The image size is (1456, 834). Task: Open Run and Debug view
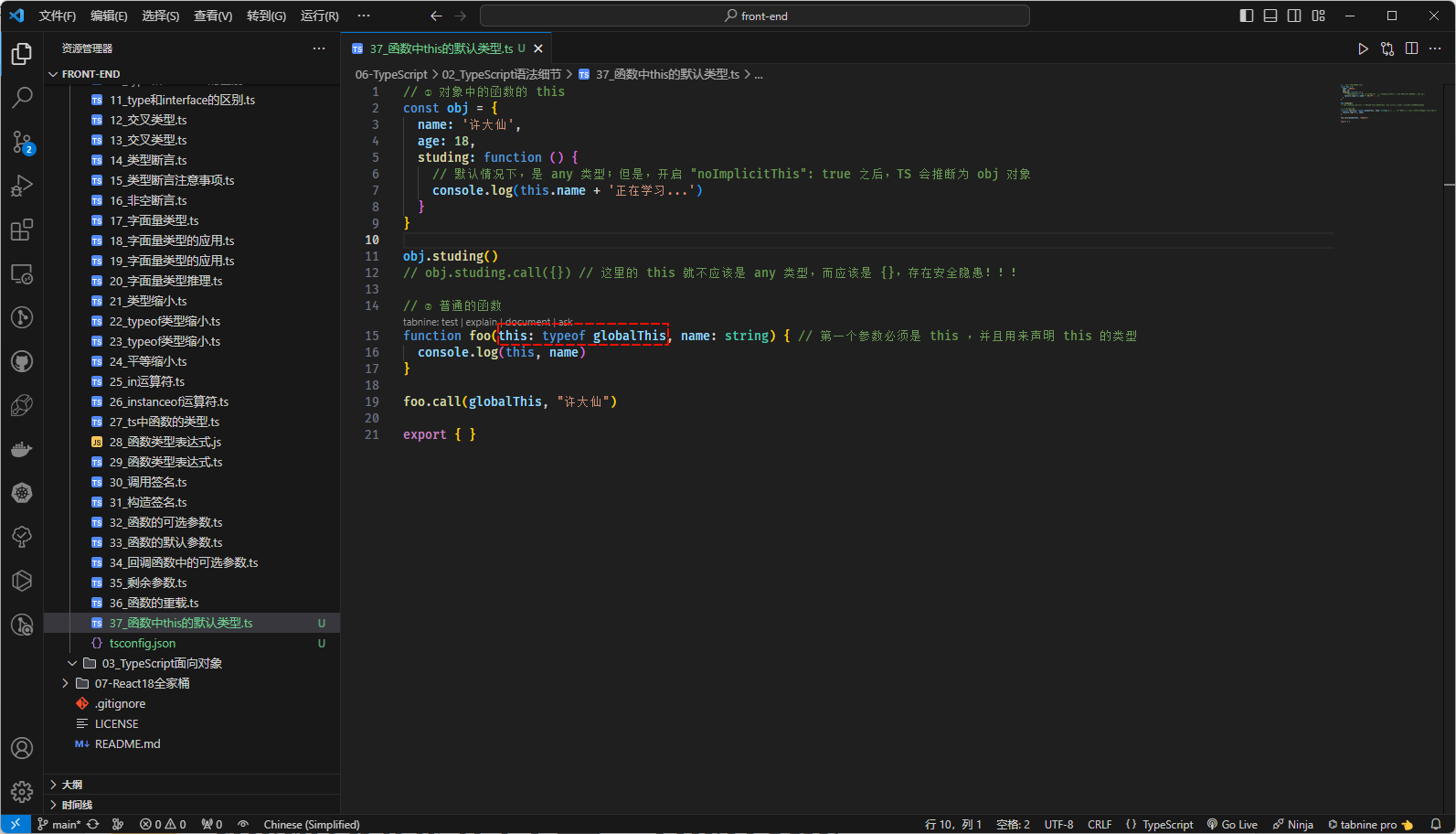[22, 186]
